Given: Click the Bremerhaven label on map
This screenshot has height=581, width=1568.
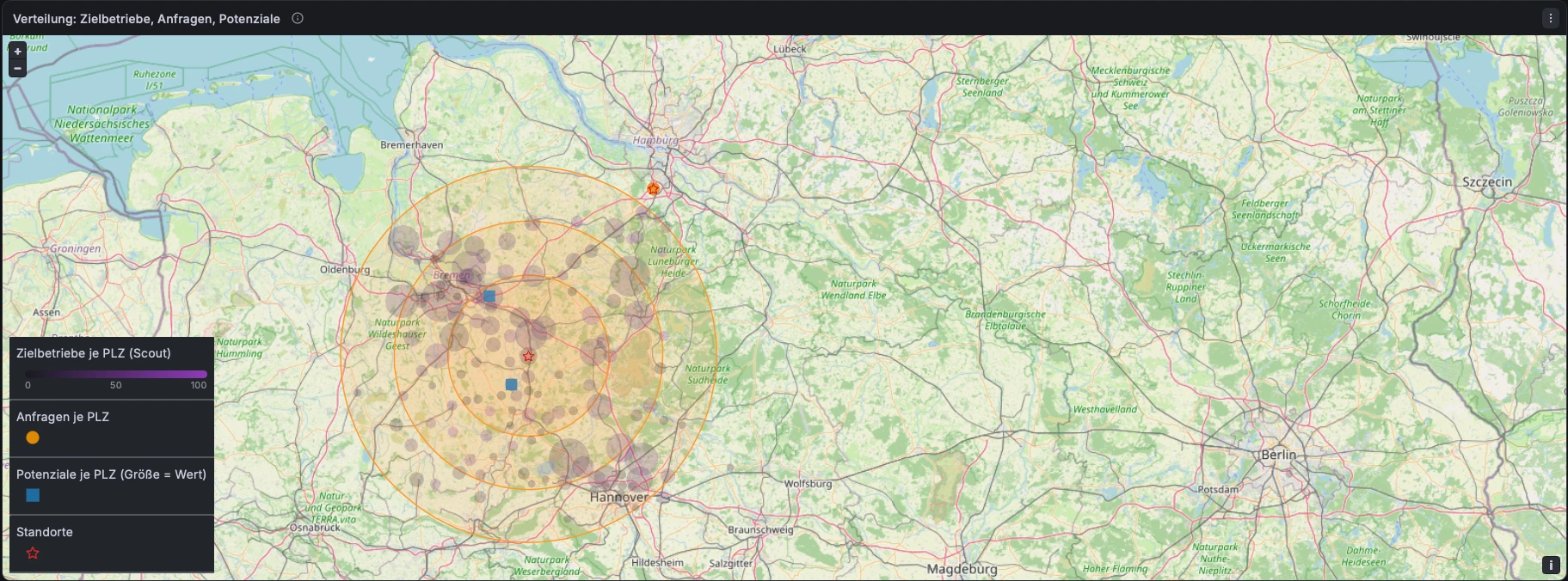Looking at the screenshot, I should 412,145.
